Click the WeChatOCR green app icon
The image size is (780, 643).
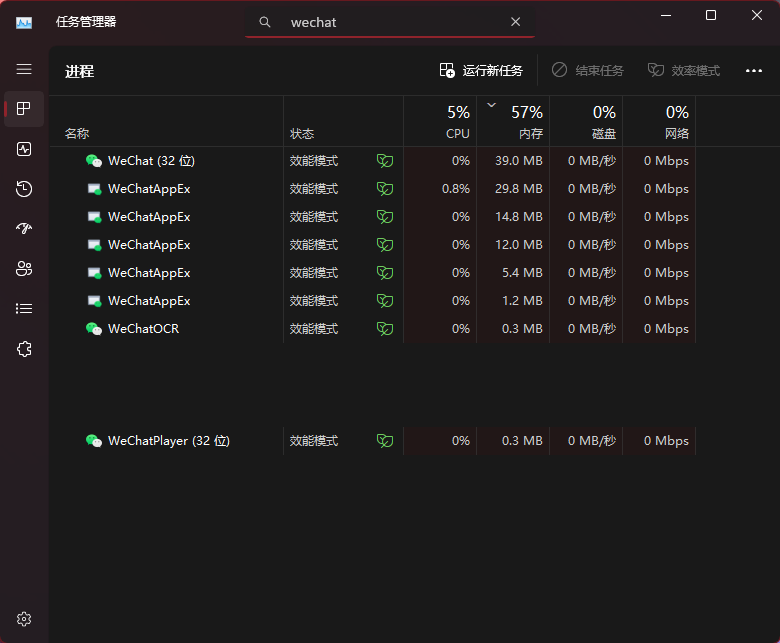[94, 329]
